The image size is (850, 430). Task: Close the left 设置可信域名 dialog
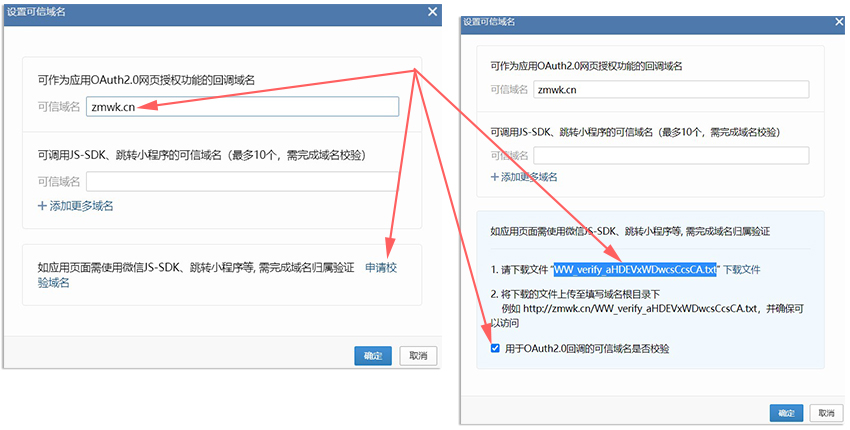tap(432, 12)
